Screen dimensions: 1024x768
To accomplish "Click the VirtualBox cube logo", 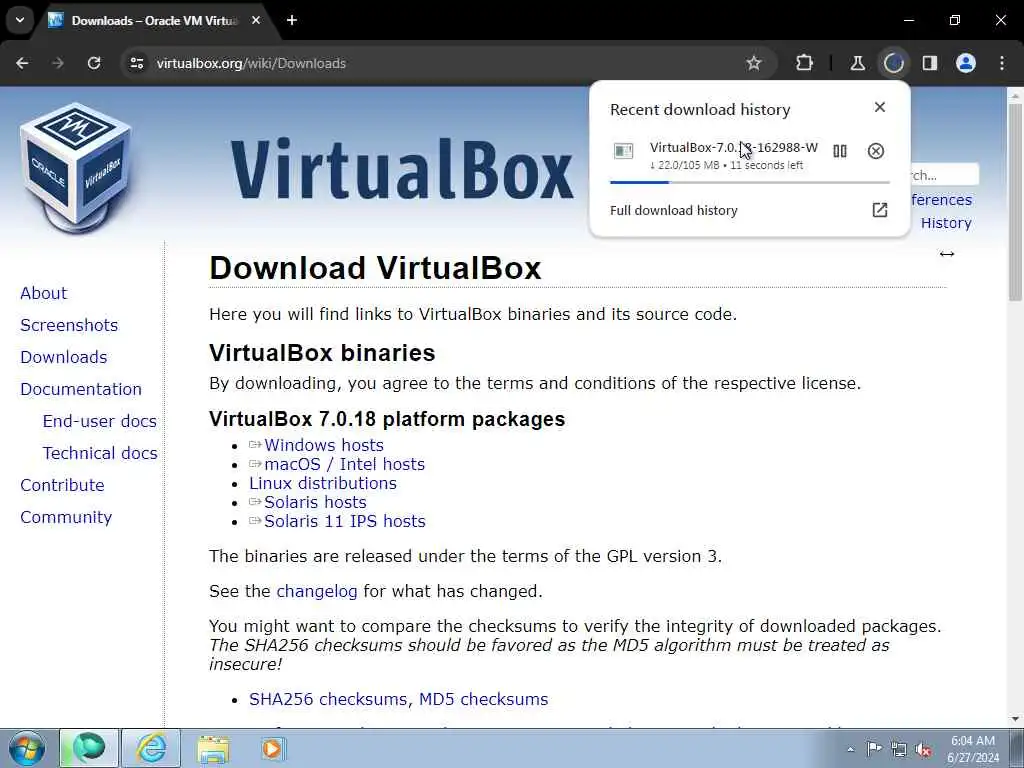I will tap(76, 167).
